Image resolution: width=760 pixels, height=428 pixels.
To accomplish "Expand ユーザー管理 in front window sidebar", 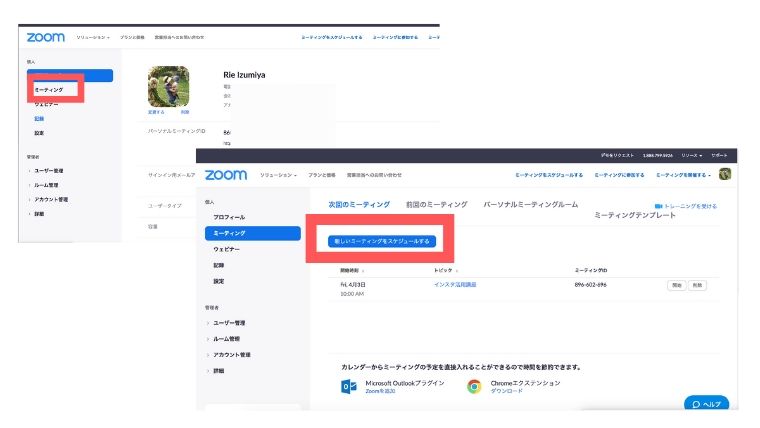I will [229, 323].
